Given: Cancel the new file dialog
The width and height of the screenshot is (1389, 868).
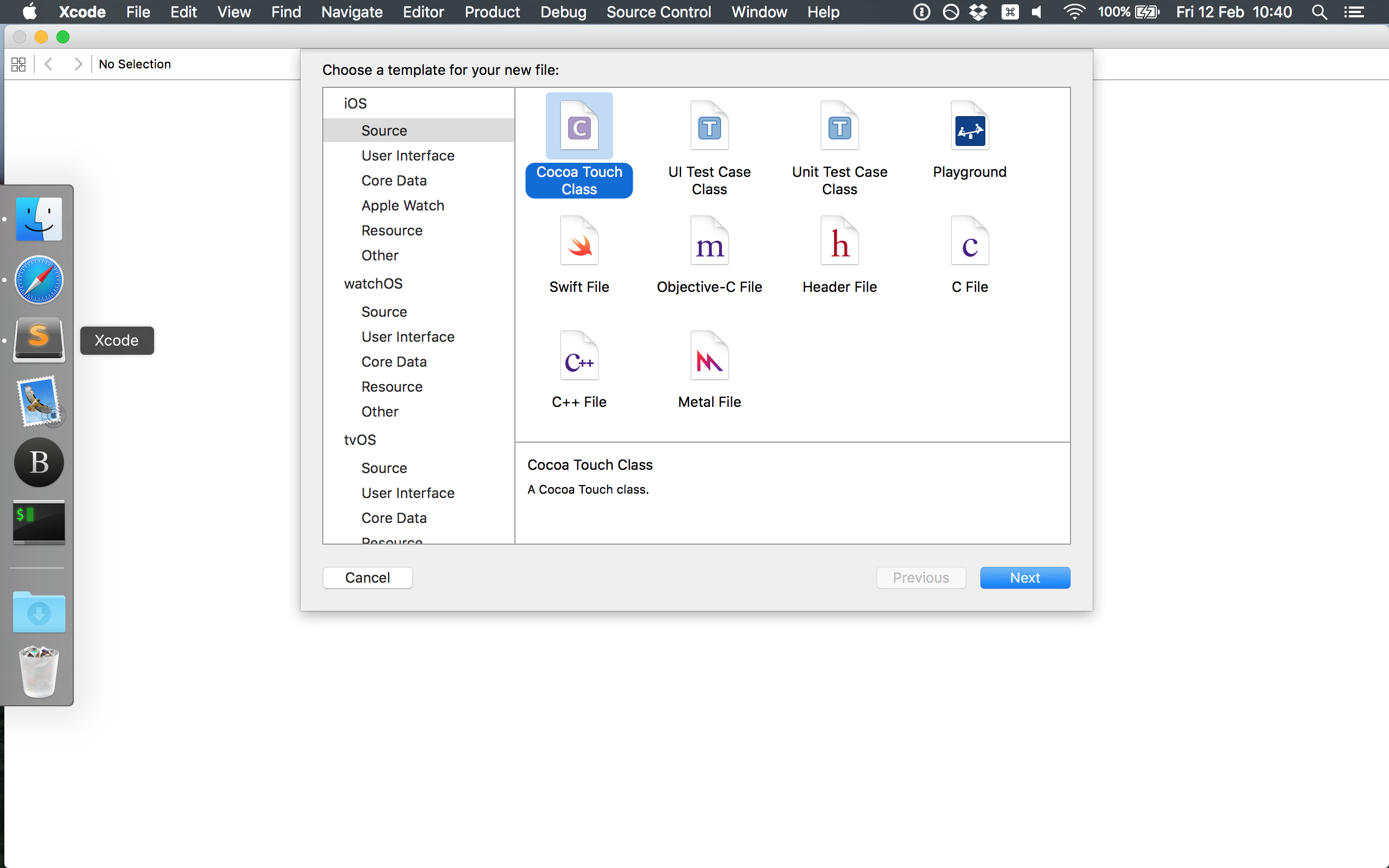Looking at the screenshot, I should (367, 578).
